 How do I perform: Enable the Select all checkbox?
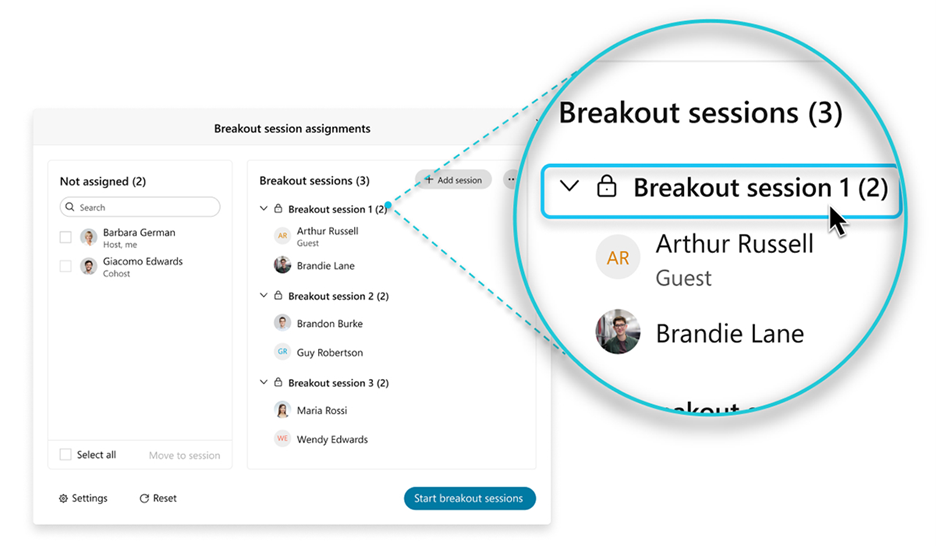tap(66, 455)
